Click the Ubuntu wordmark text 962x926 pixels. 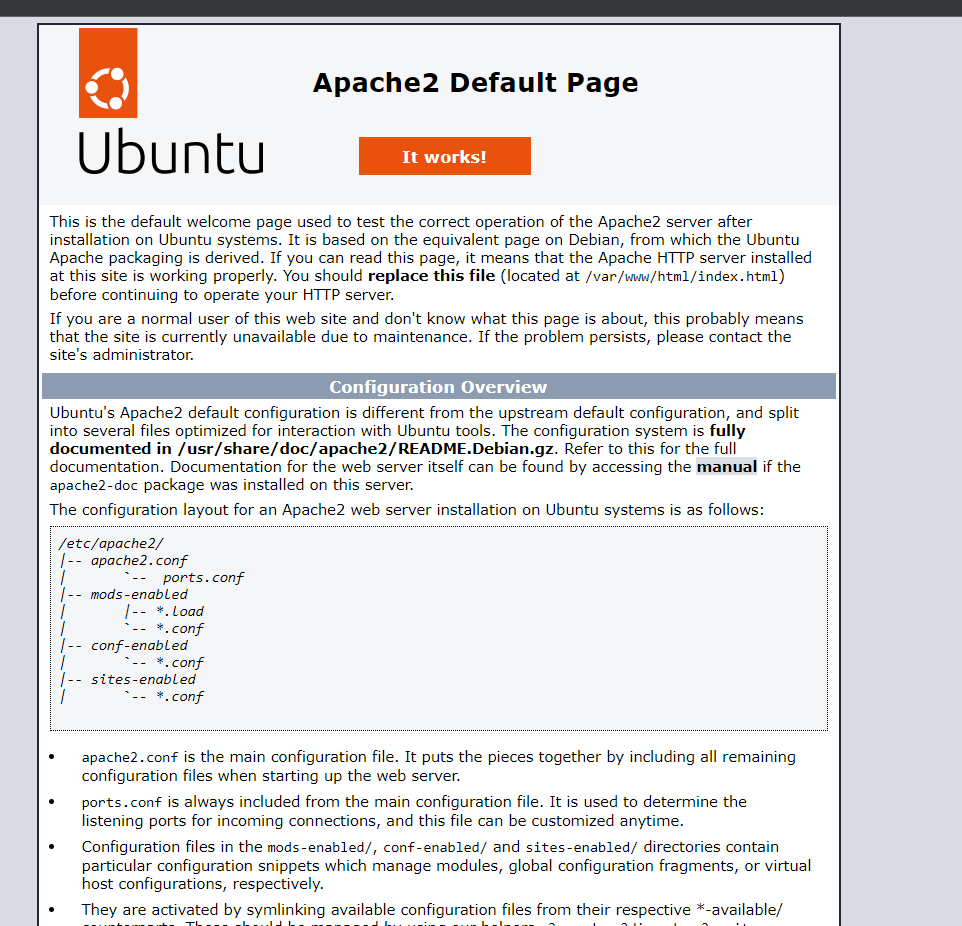[x=171, y=152]
